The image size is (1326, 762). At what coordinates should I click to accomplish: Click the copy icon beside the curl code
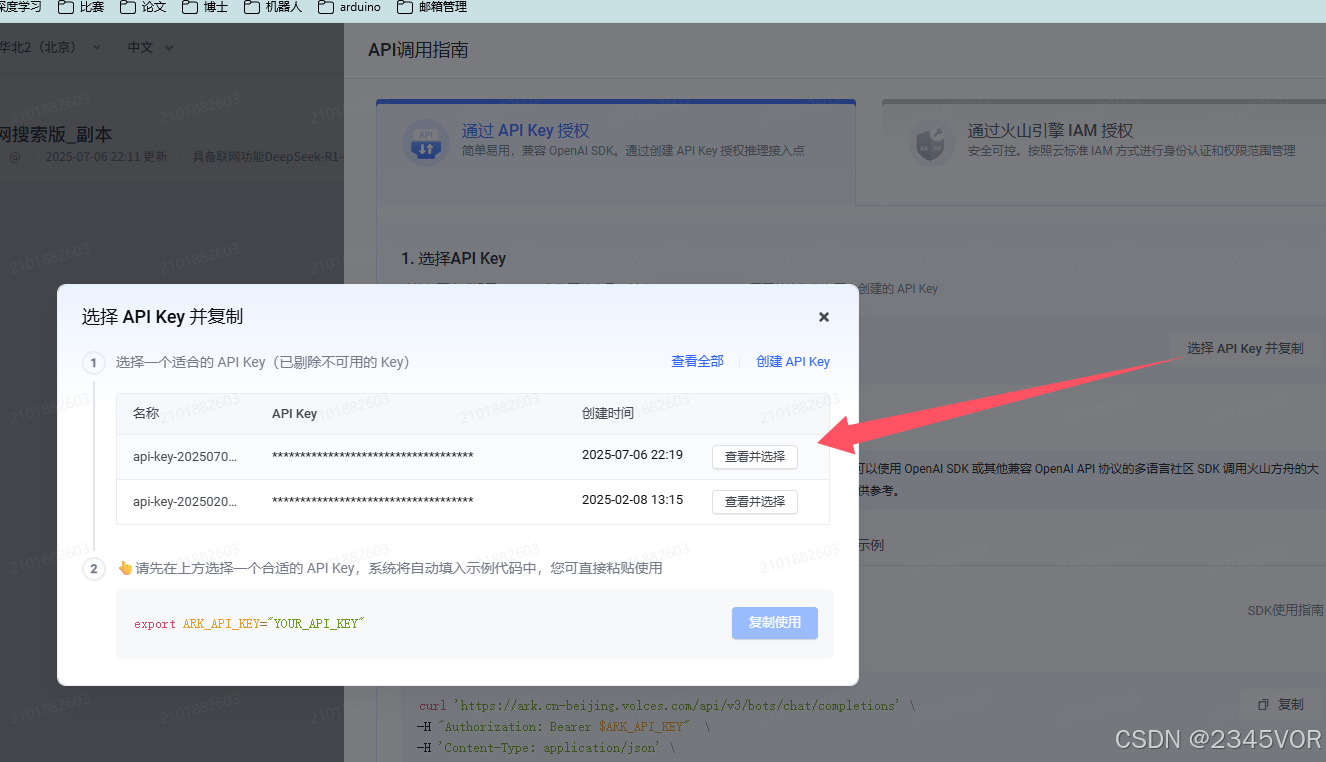tap(1264, 704)
